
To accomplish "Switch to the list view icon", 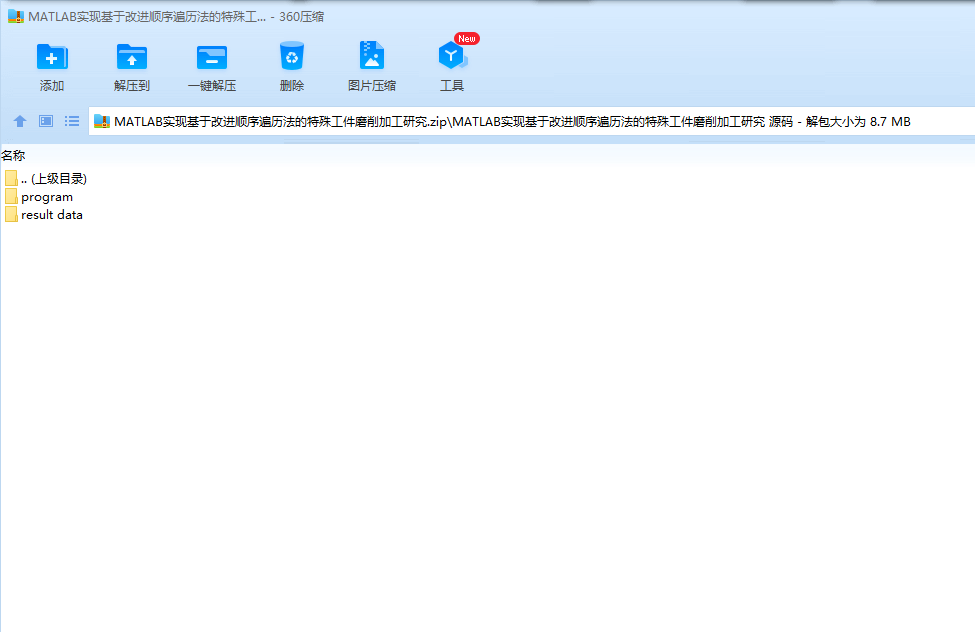I will [72, 121].
